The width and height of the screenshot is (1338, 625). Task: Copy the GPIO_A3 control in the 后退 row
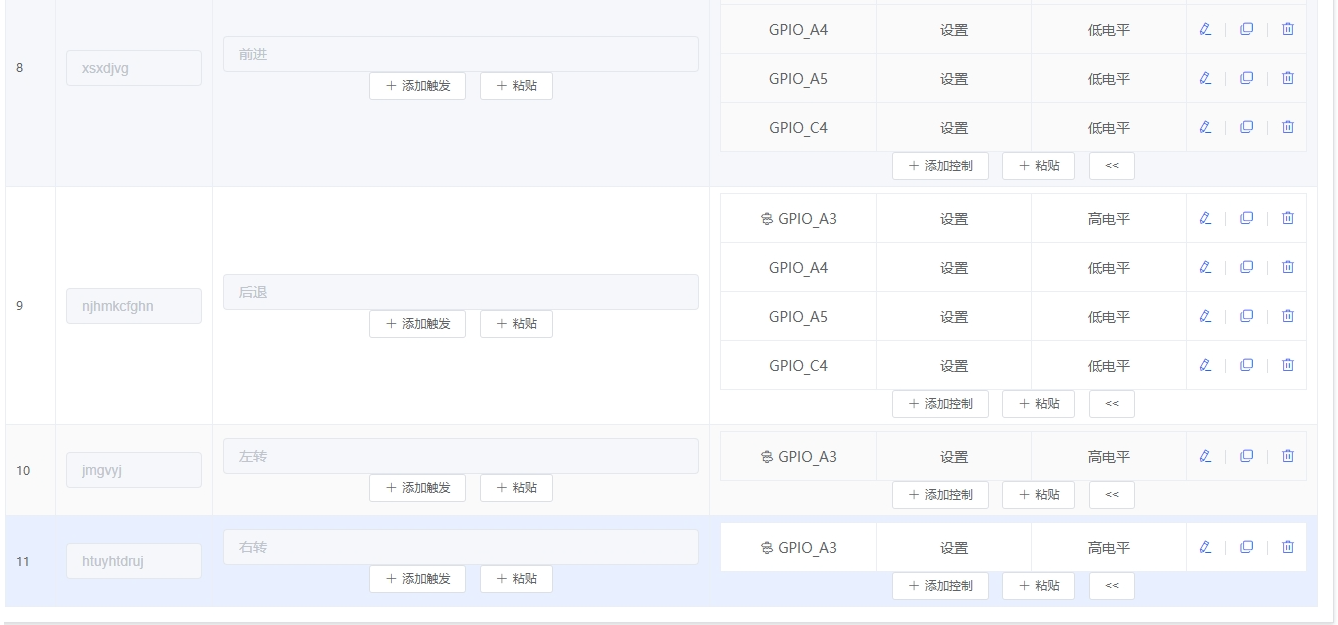point(1246,218)
